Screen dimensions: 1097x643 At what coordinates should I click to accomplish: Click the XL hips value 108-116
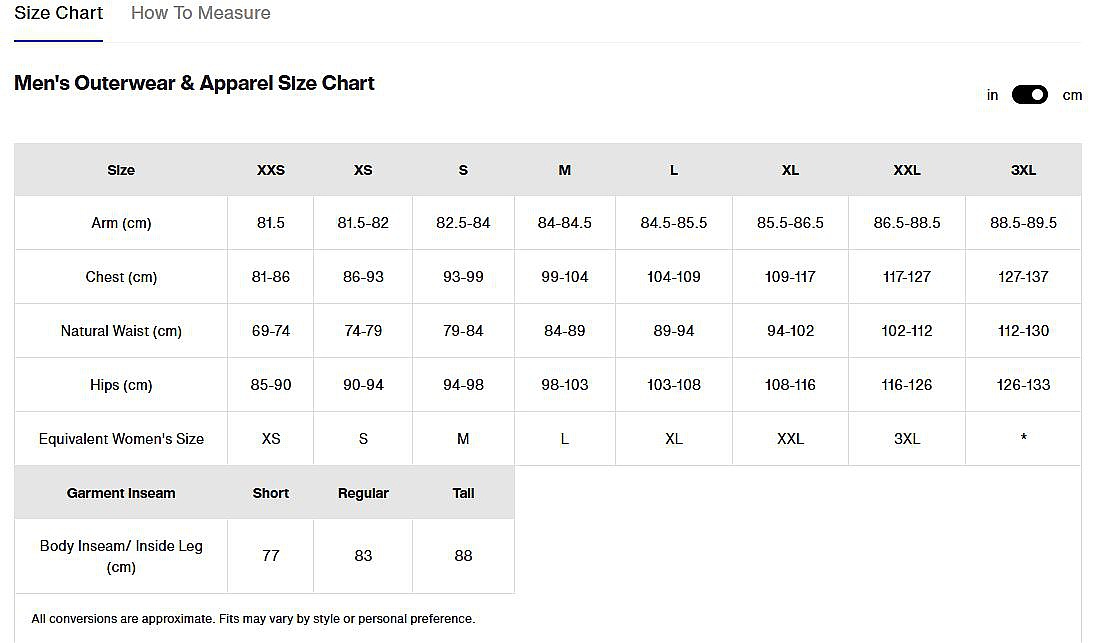click(x=790, y=385)
